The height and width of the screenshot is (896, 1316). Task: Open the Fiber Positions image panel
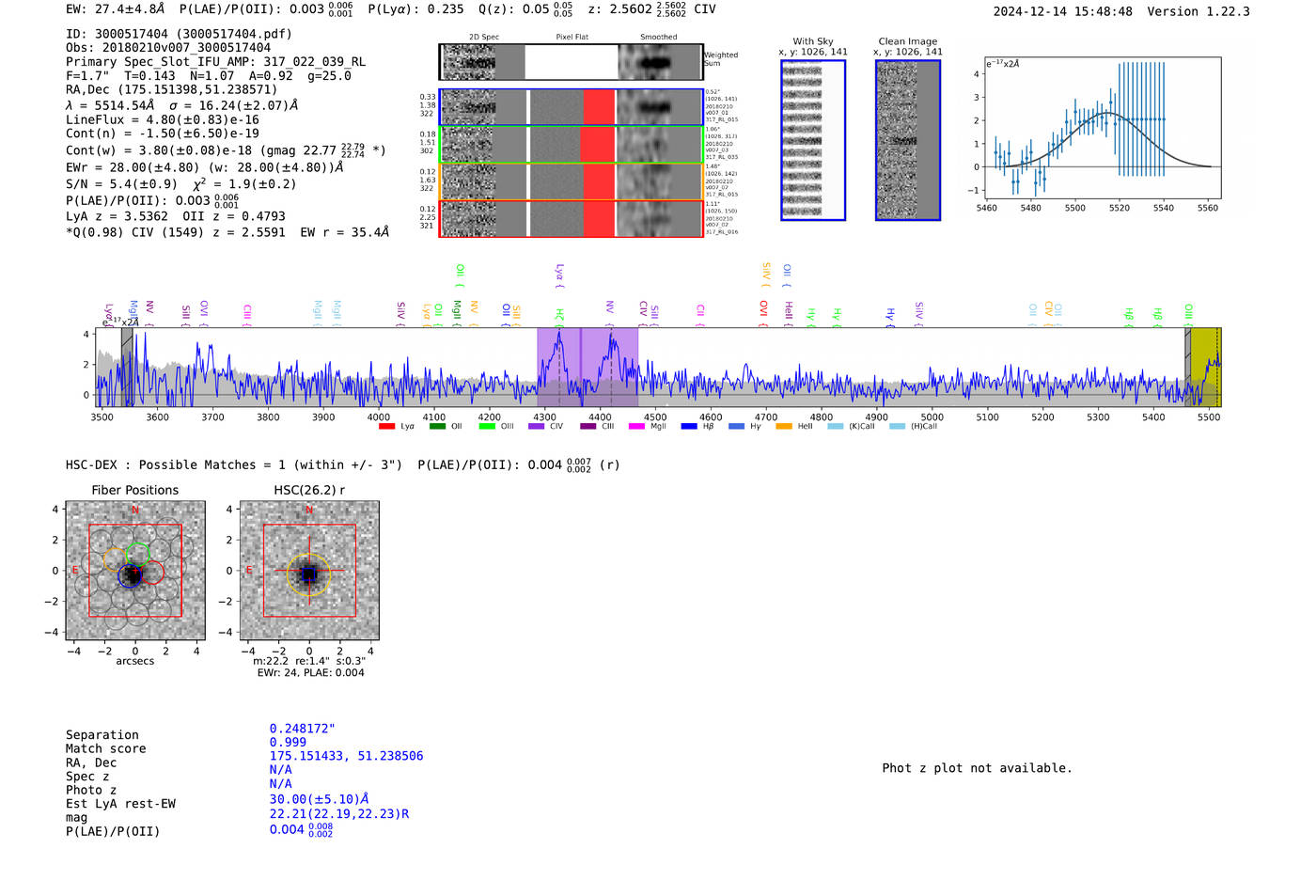[135, 571]
